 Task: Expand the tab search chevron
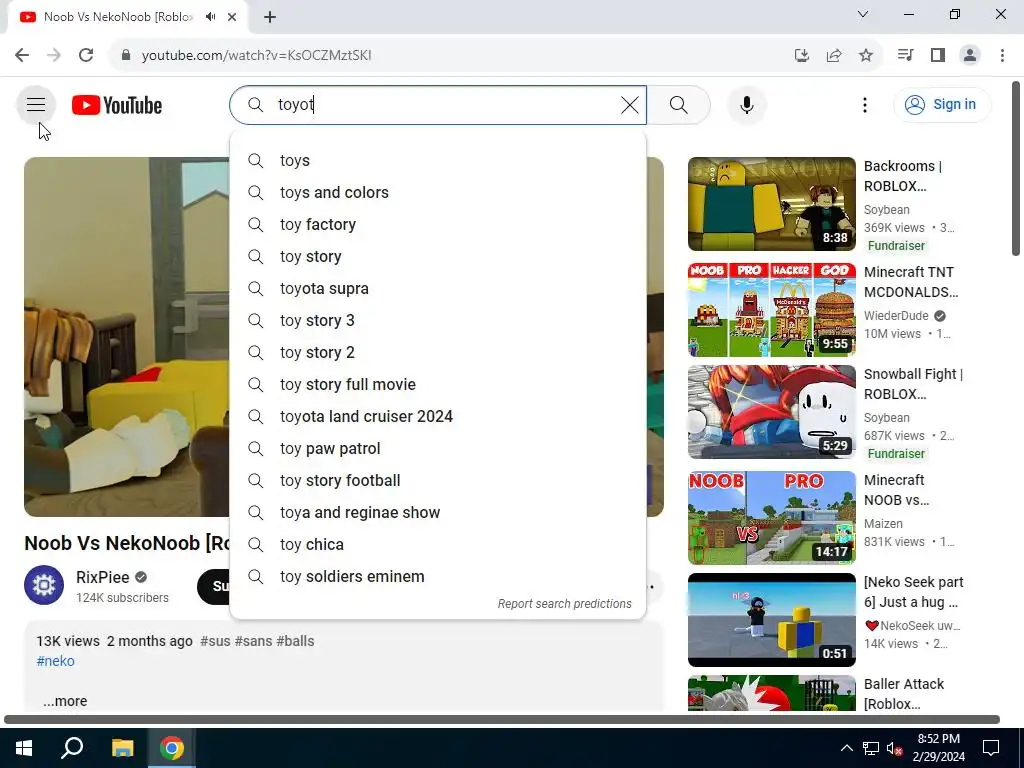(863, 14)
